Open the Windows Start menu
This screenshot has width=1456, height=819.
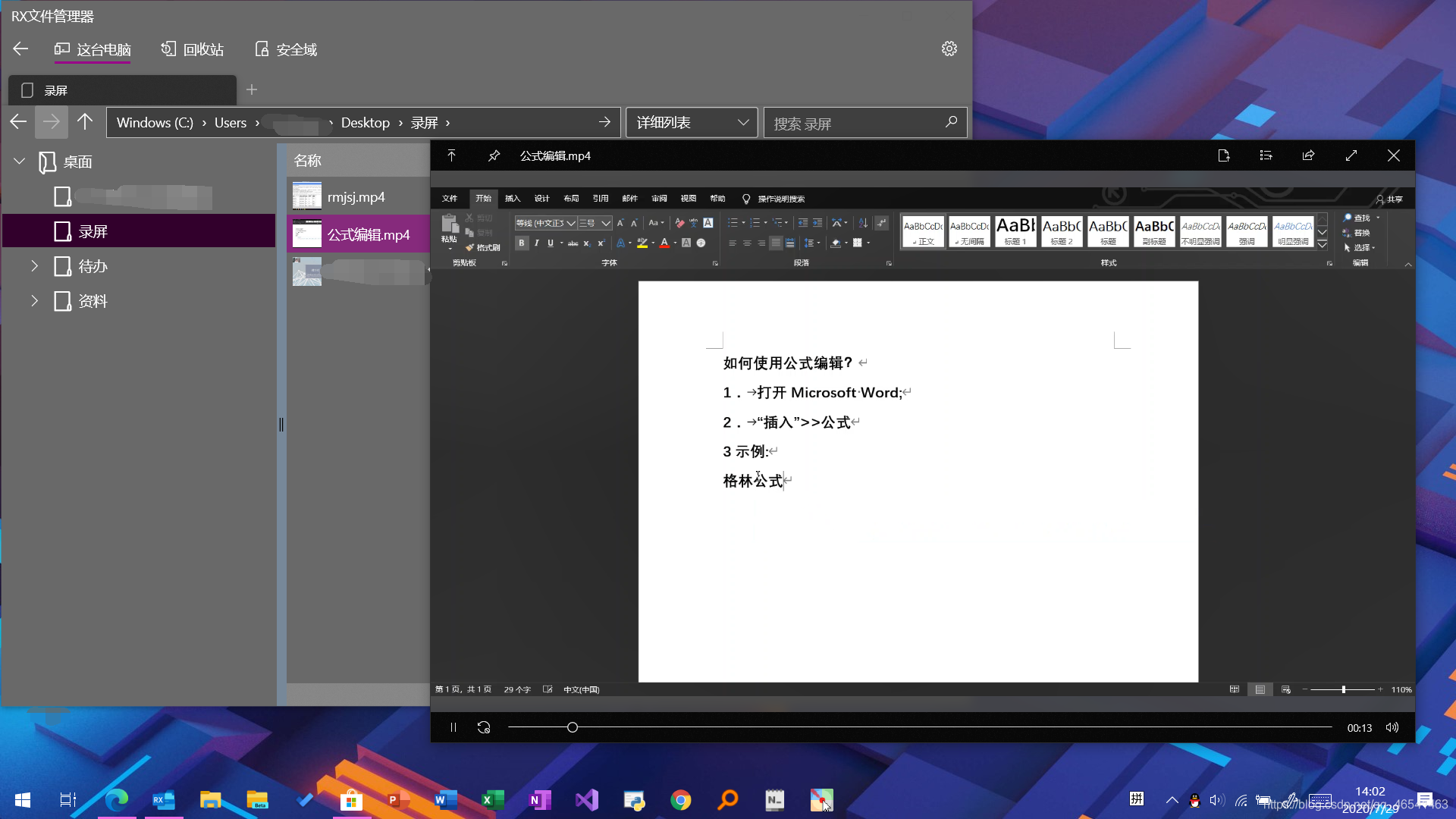pyautogui.click(x=23, y=800)
